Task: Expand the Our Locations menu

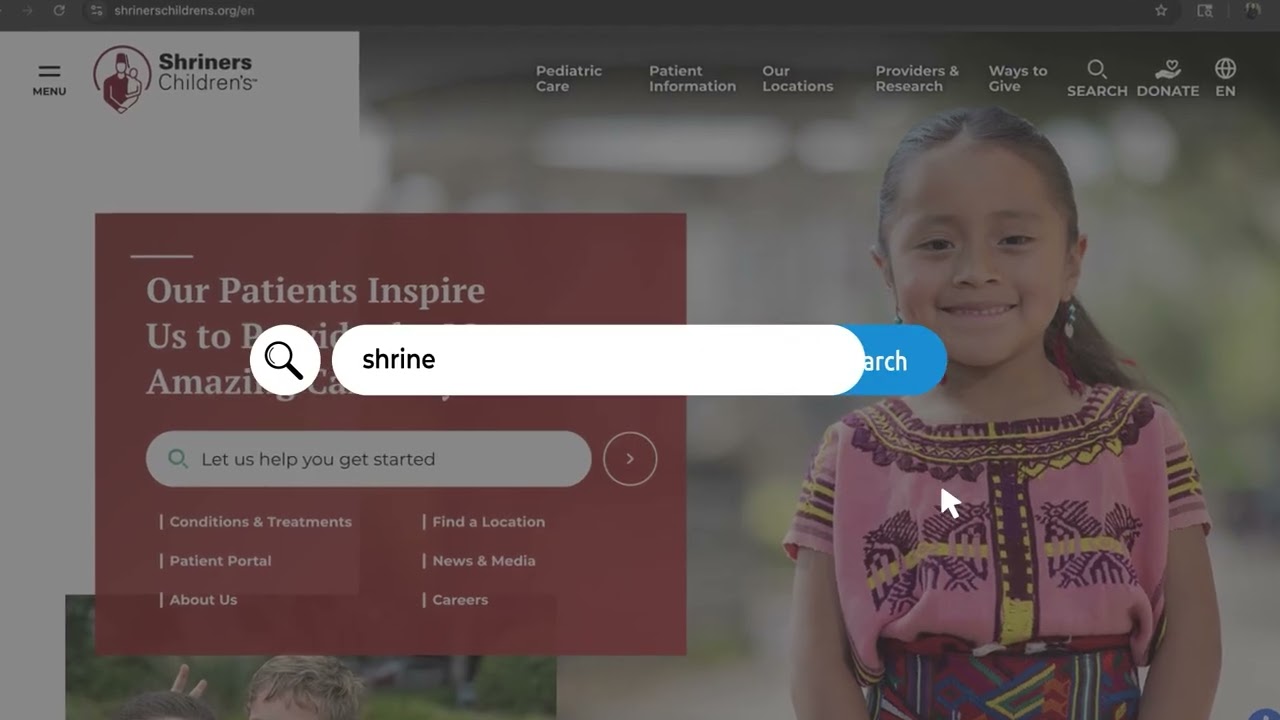Action: (x=797, y=78)
